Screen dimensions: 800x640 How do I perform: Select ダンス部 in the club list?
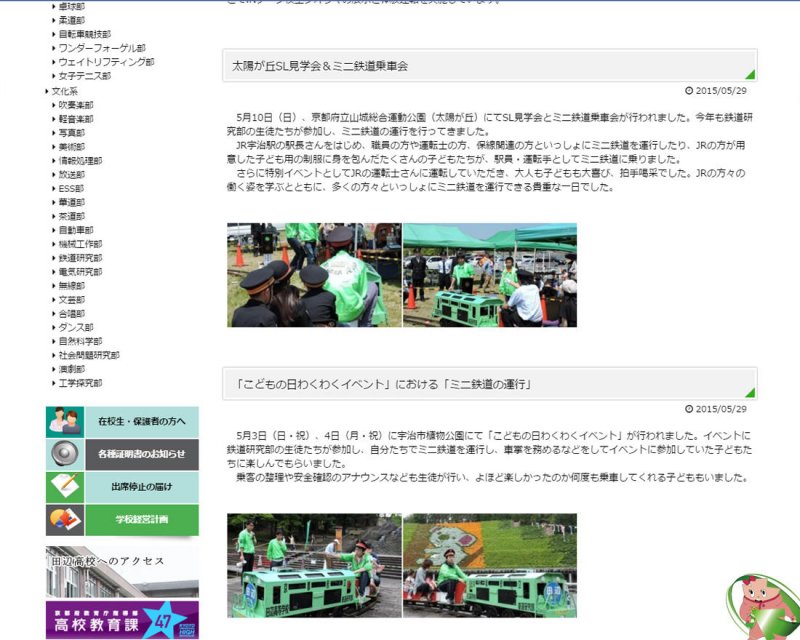[x=75, y=327]
